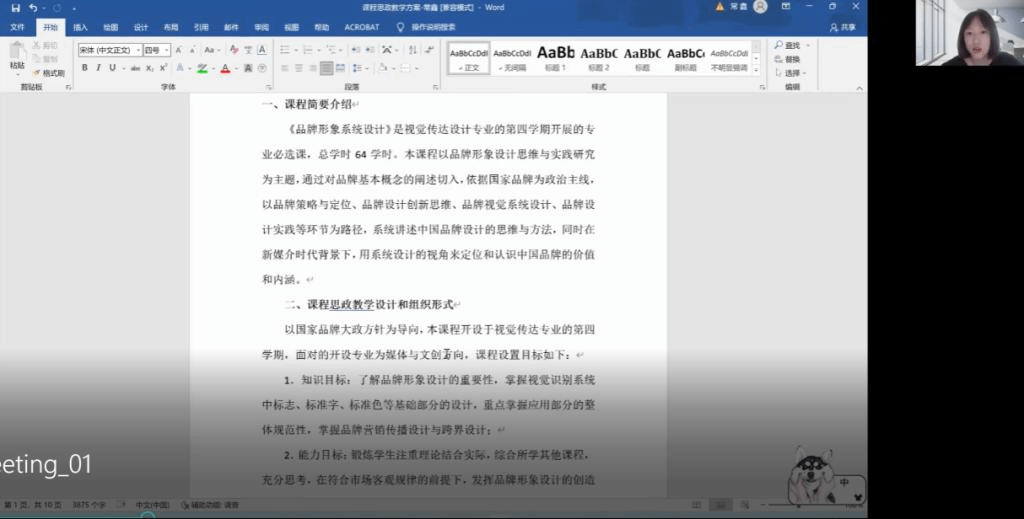Click the Find (查找) magnifier icon
The width and height of the screenshot is (1024, 519).
tap(780, 46)
